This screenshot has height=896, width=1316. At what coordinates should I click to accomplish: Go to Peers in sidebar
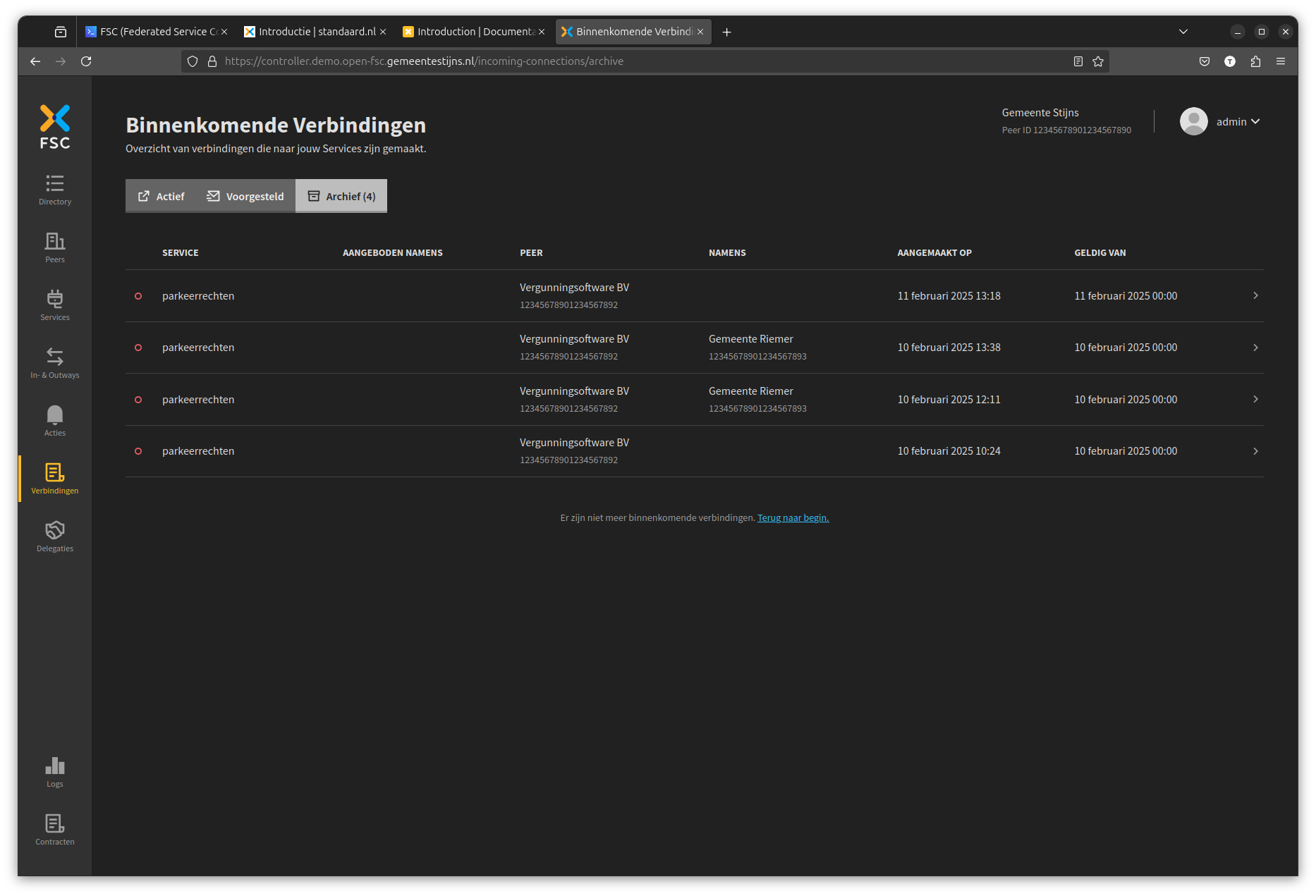[x=55, y=247]
